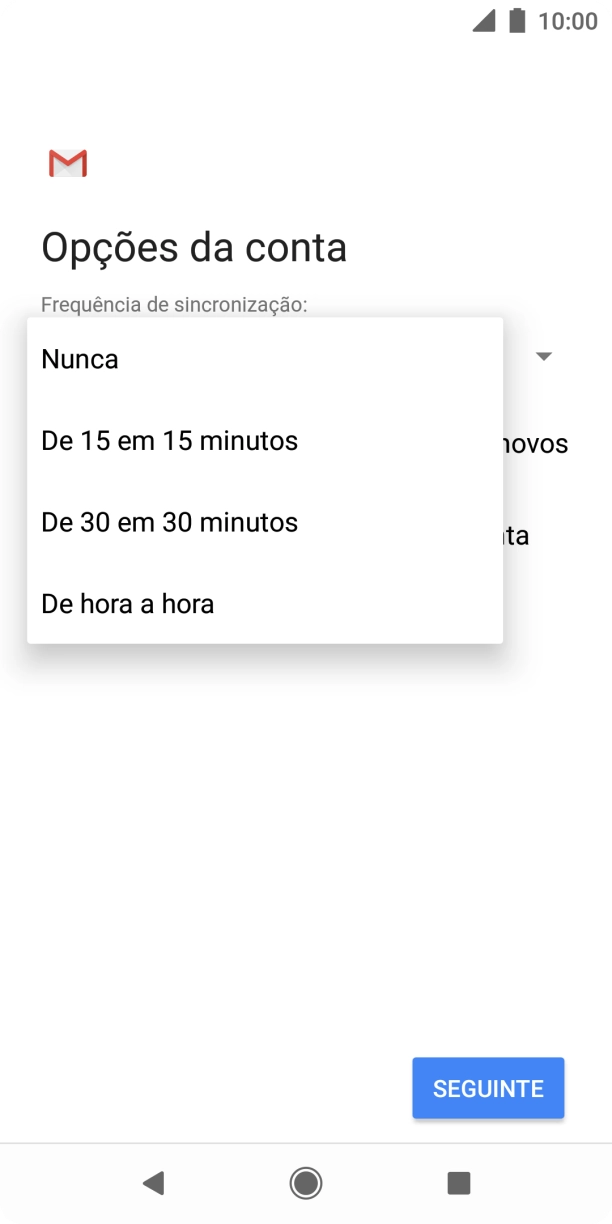Select "De hora a hora" sync frequency
The image size is (612, 1224).
126,604
